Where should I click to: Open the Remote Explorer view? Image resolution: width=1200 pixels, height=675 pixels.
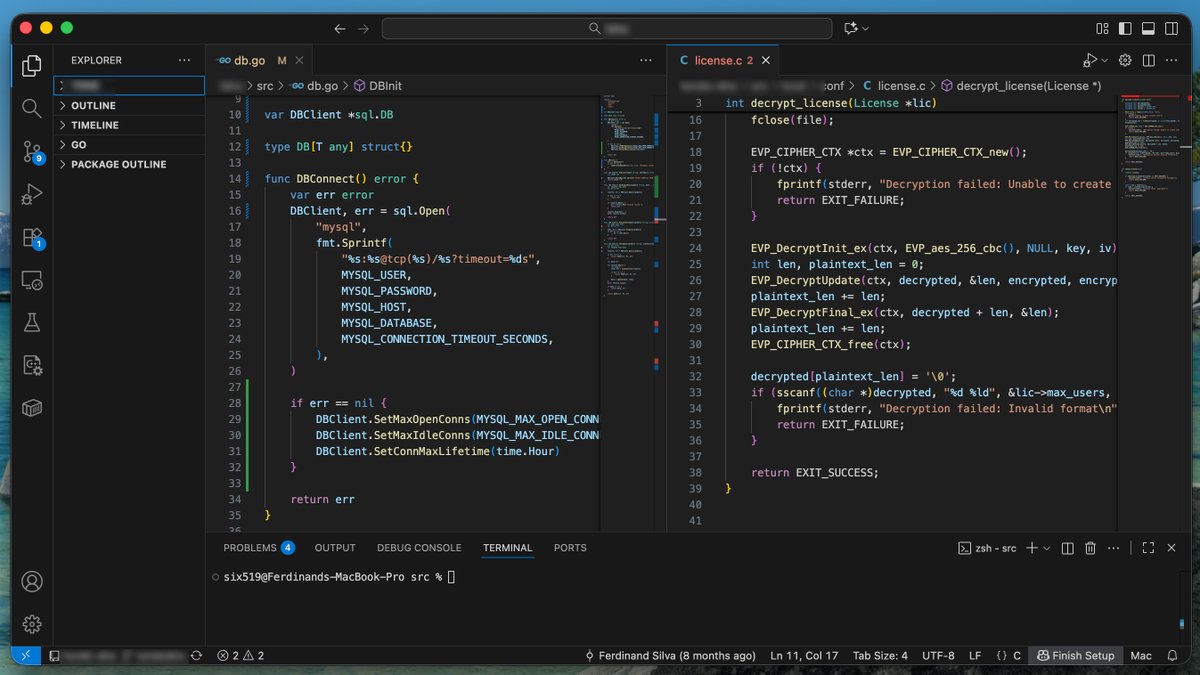[32, 280]
